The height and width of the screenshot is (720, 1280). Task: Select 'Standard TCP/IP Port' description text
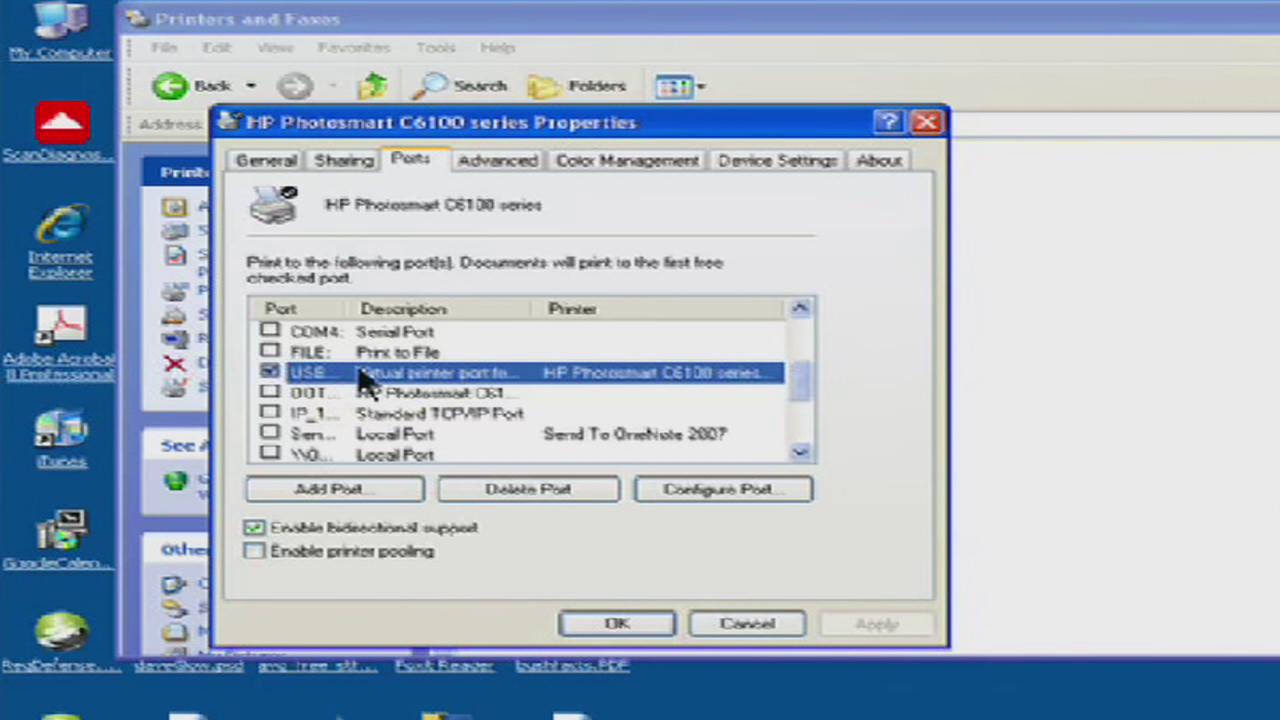pyautogui.click(x=440, y=413)
